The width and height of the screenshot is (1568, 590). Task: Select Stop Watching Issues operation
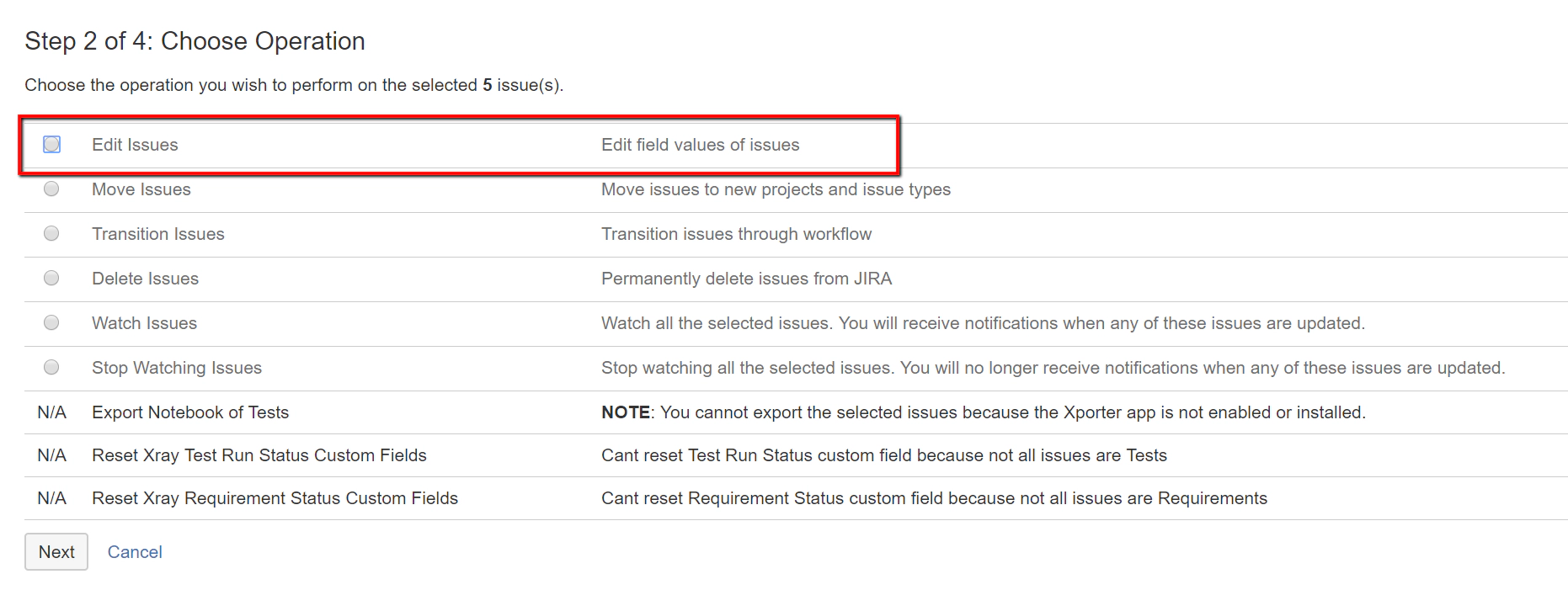[51, 368]
